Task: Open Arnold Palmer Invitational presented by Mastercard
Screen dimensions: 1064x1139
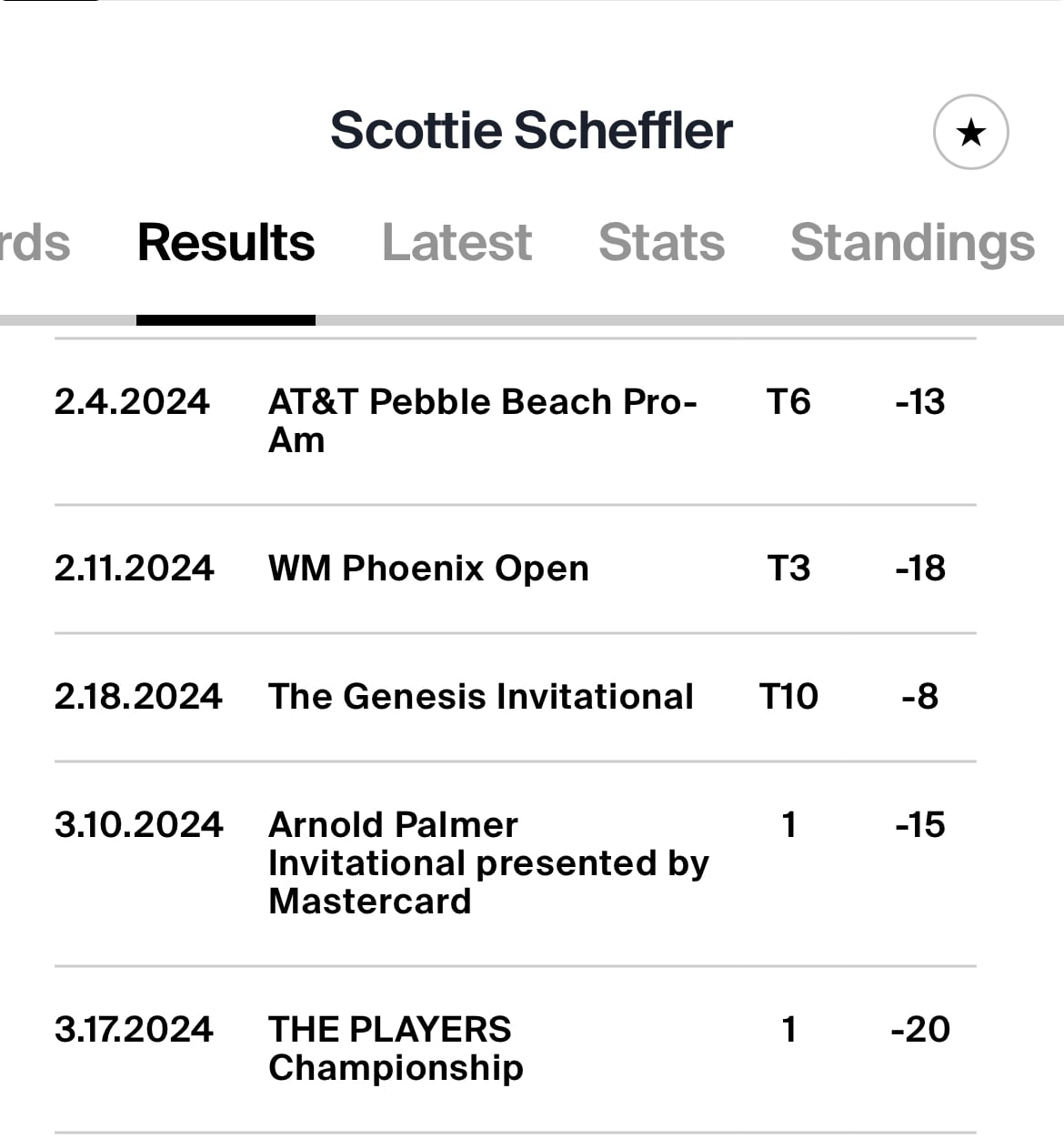Action: pyautogui.click(x=515, y=863)
